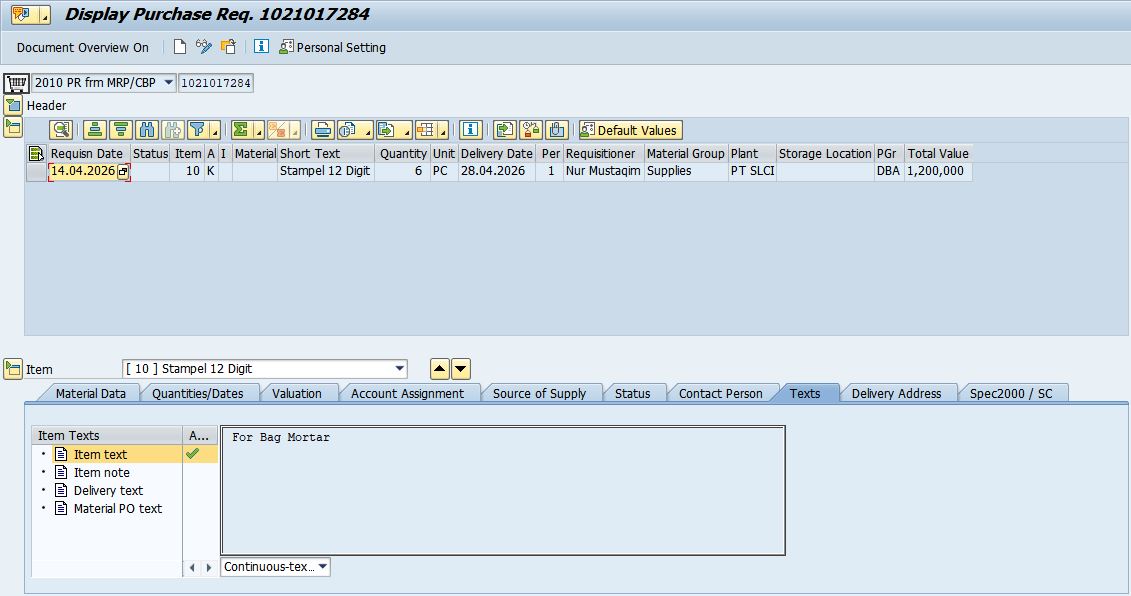Select 'Item note' in Item Texts list
Image resolution: width=1131 pixels, height=596 pixels.
coord(101,473)
